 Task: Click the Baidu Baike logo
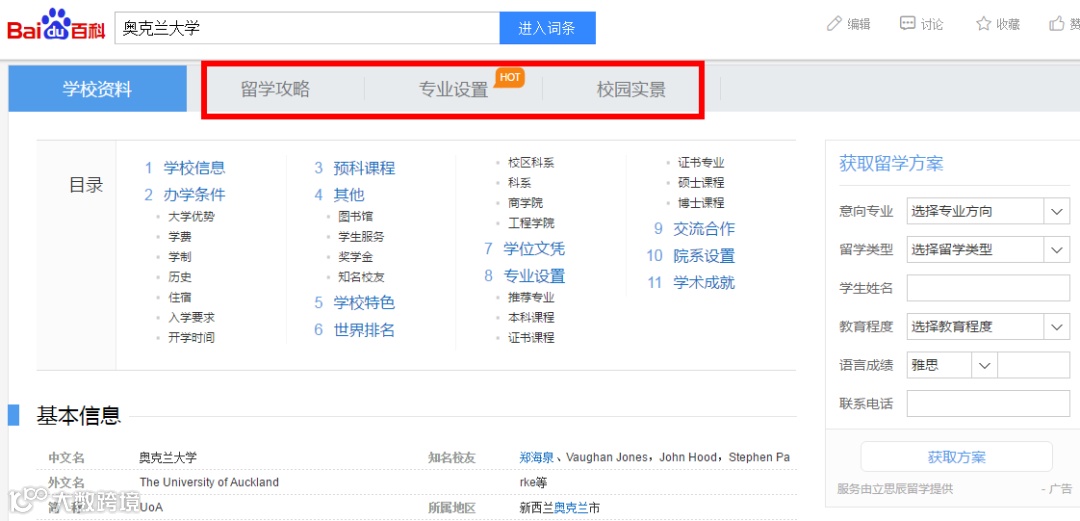click(x=56, y=25)
